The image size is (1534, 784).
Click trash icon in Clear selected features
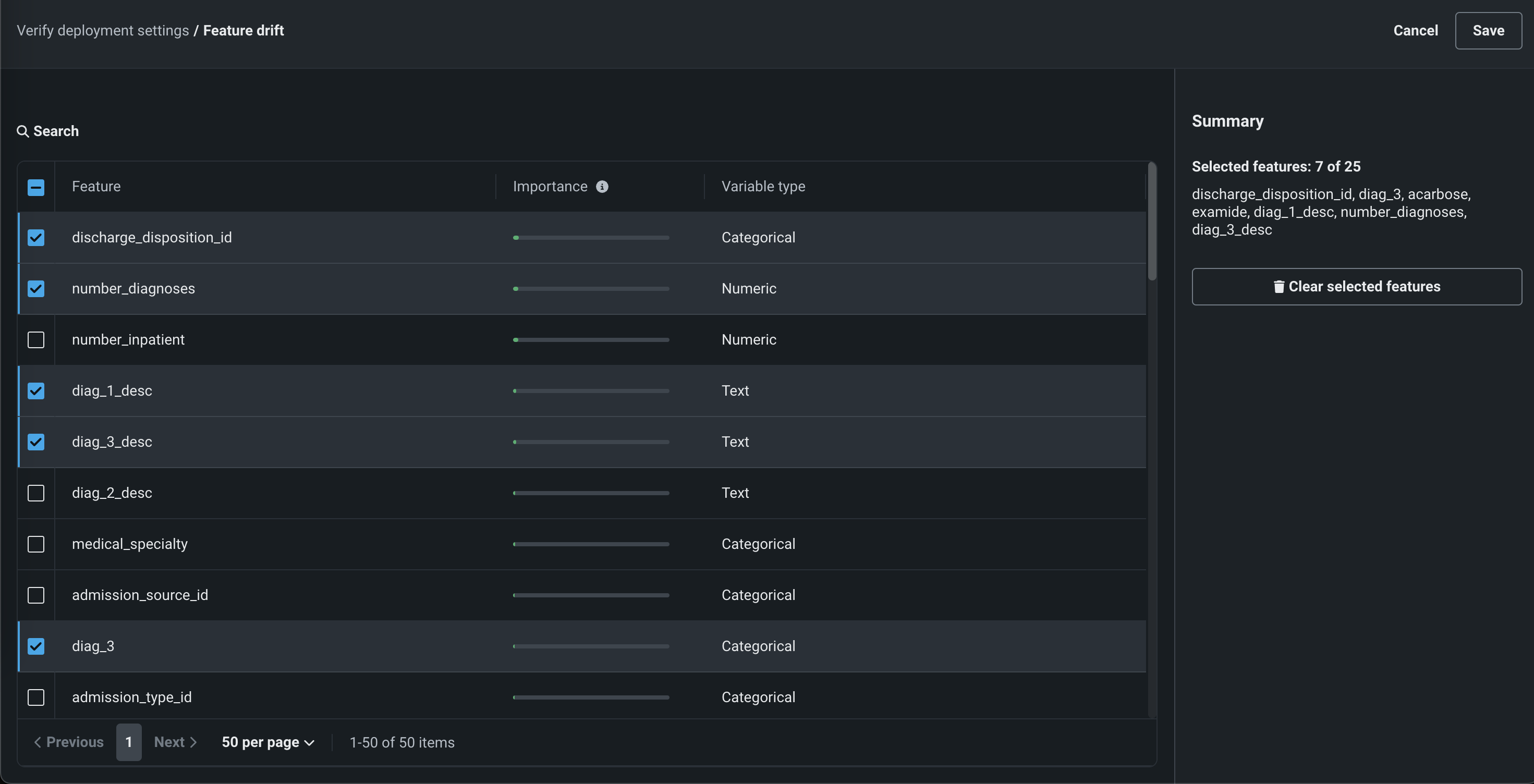(x=1279, y=287)
